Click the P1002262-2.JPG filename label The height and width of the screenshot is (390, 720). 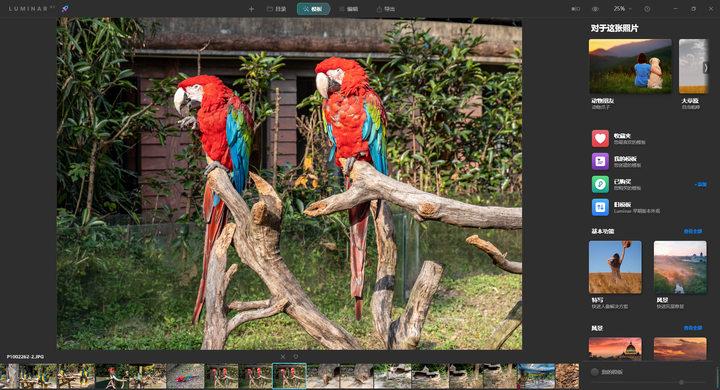(25, 357)
